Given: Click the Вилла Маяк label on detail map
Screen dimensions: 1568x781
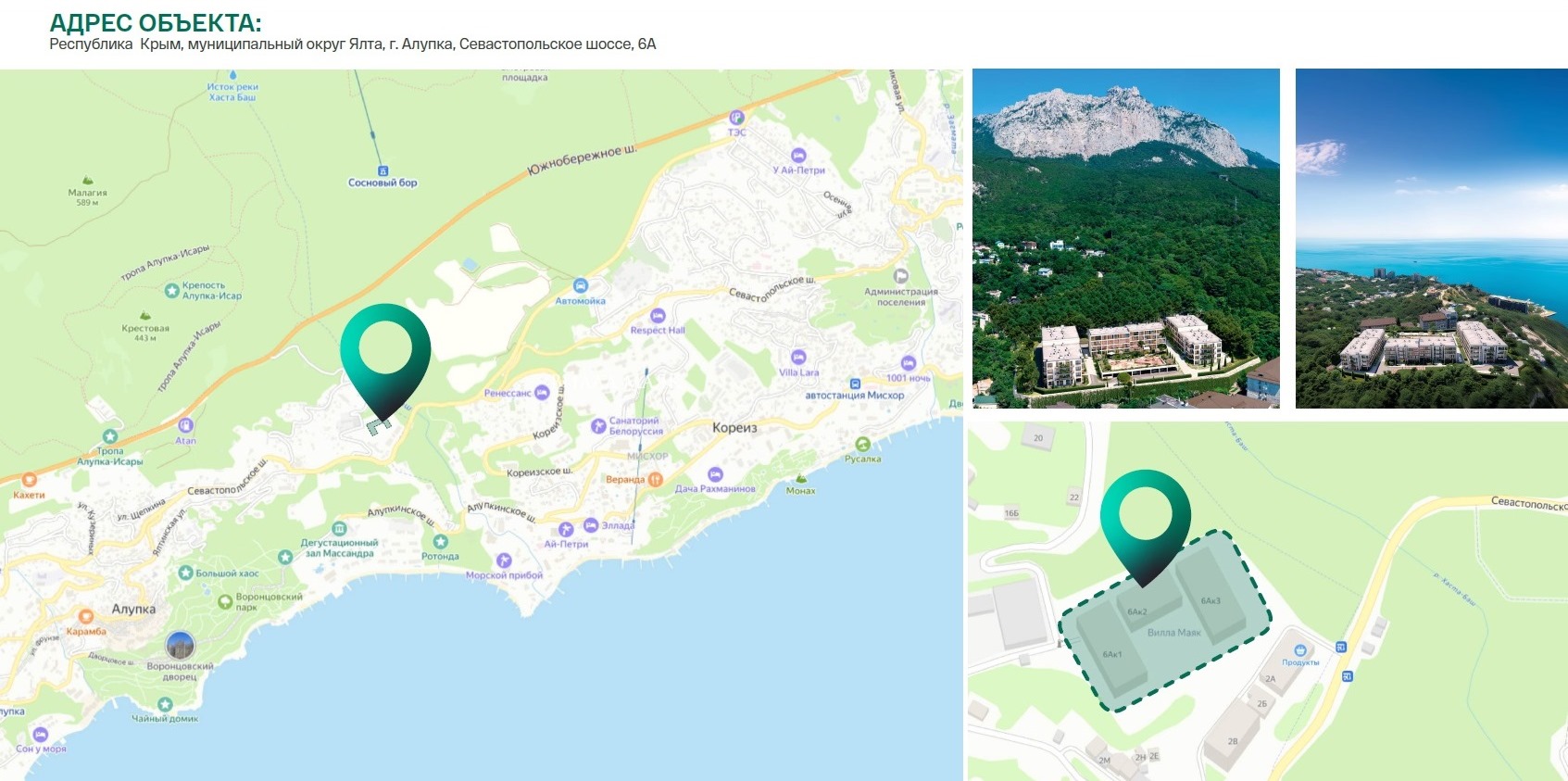Looking at the screenshot, I should pyautogui.click(x=1173, y=633).
